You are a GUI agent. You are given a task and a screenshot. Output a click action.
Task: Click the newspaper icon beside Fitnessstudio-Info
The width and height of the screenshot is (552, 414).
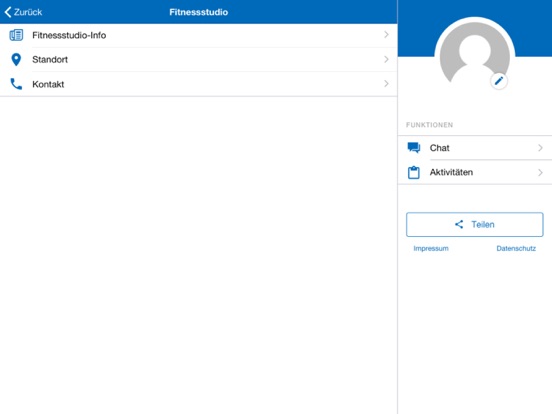point(16,35)
